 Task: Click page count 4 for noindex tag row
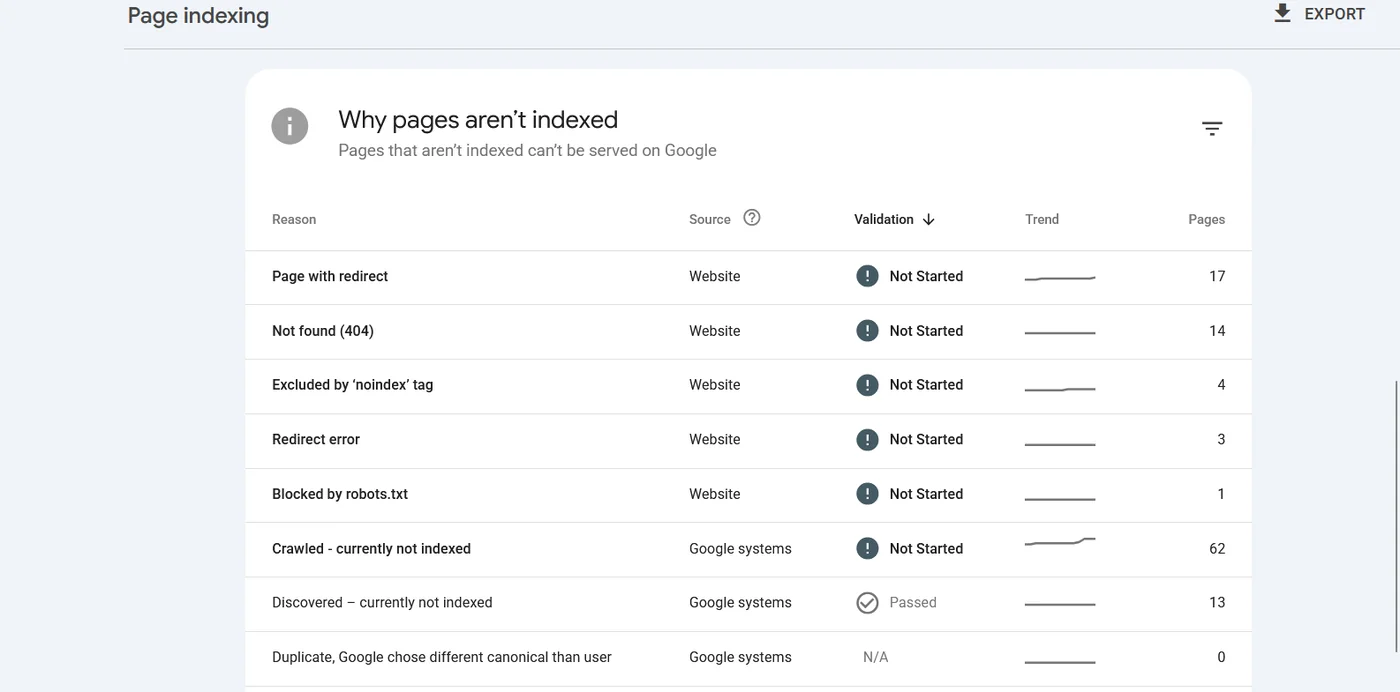coord(1221,385)
